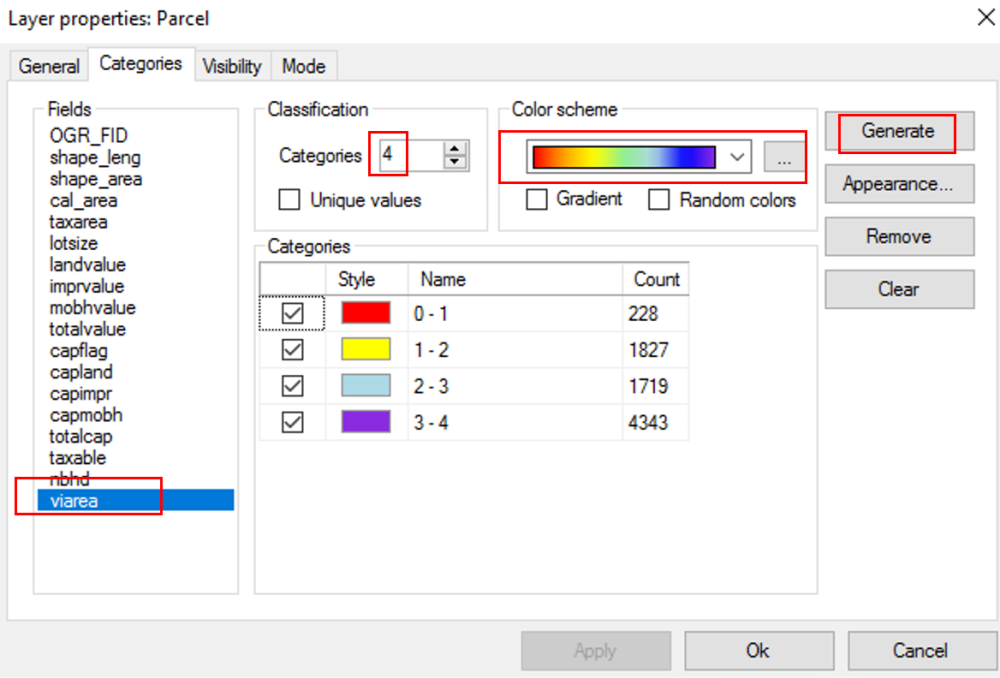Increase Categories with the up spinner arrow

[x=454, y=150]
